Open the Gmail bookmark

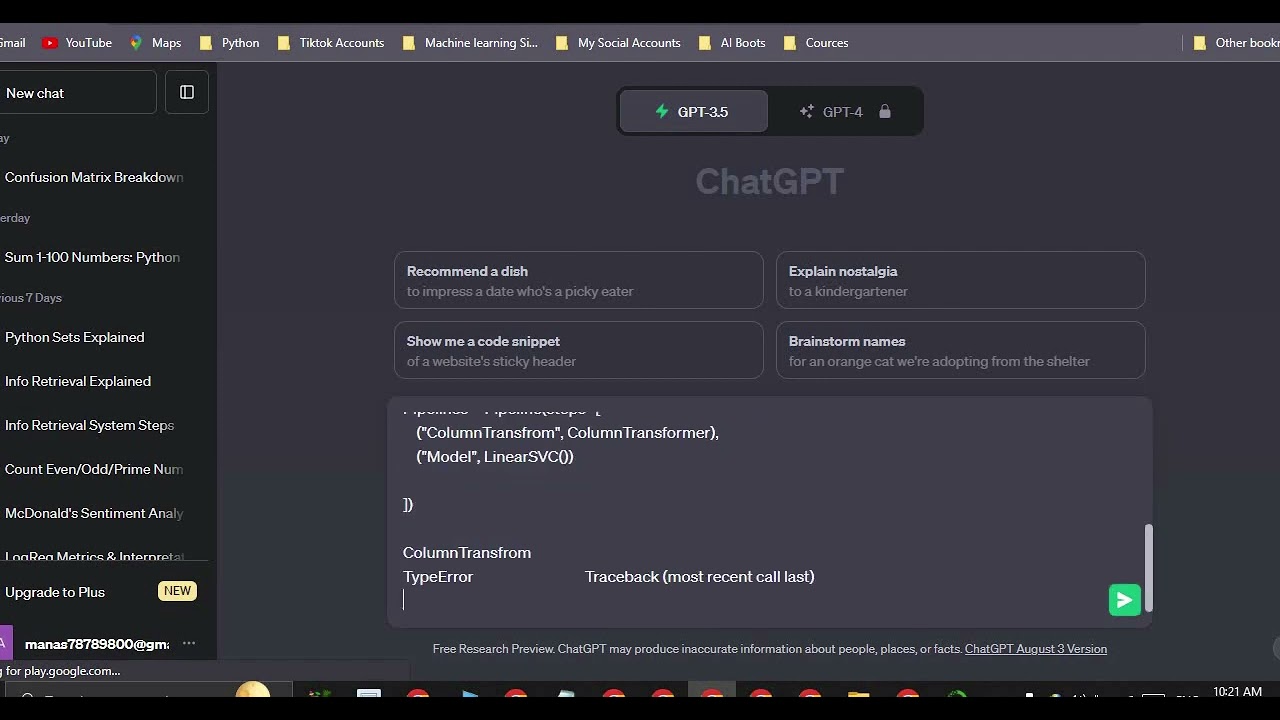click(13, 43)
